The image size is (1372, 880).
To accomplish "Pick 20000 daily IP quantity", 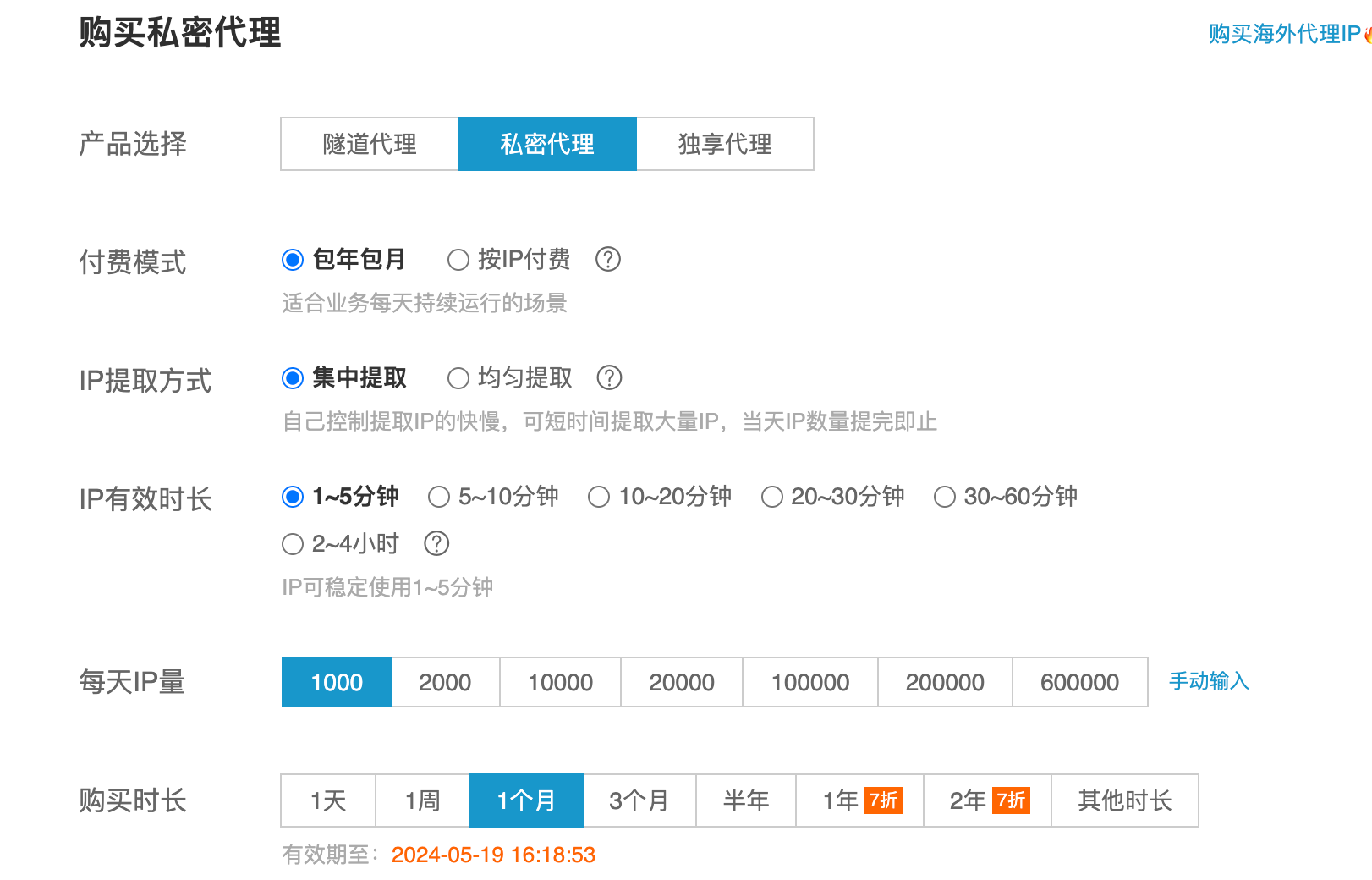I will coord(682,682).
